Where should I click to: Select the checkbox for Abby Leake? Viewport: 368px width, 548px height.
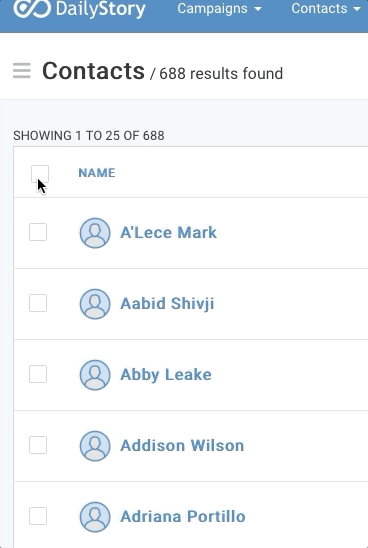[38, 374]
